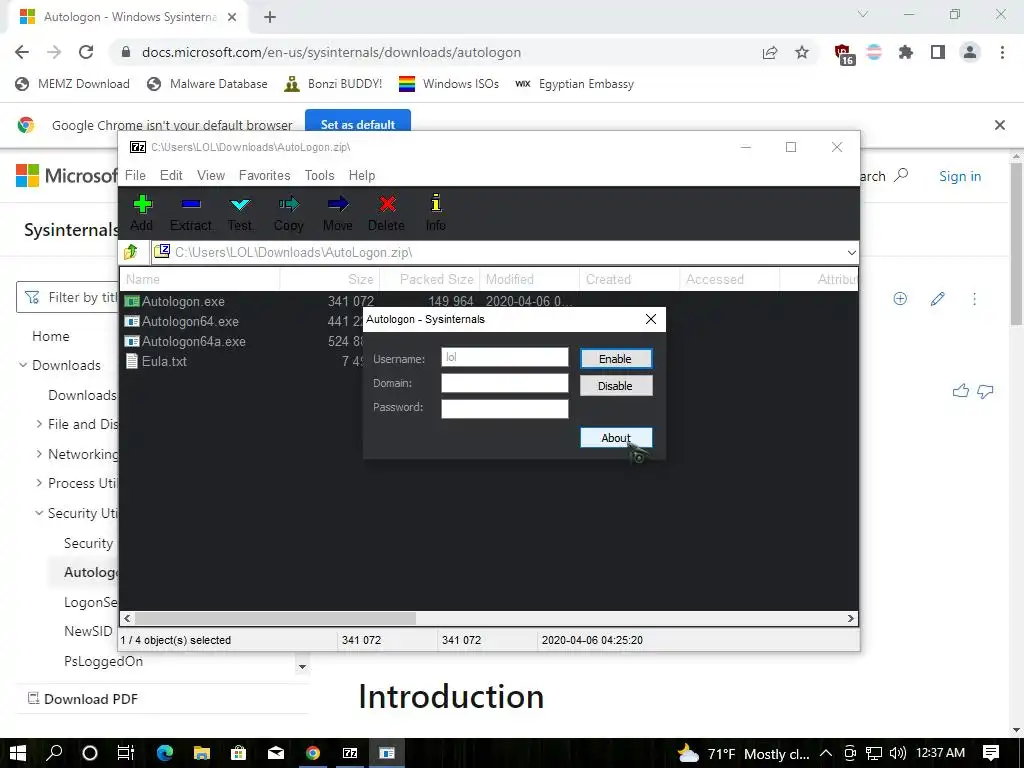Select Autologon64a.exe in the file list
This screenshot has width=1024, height=768.
pos(194,341)
